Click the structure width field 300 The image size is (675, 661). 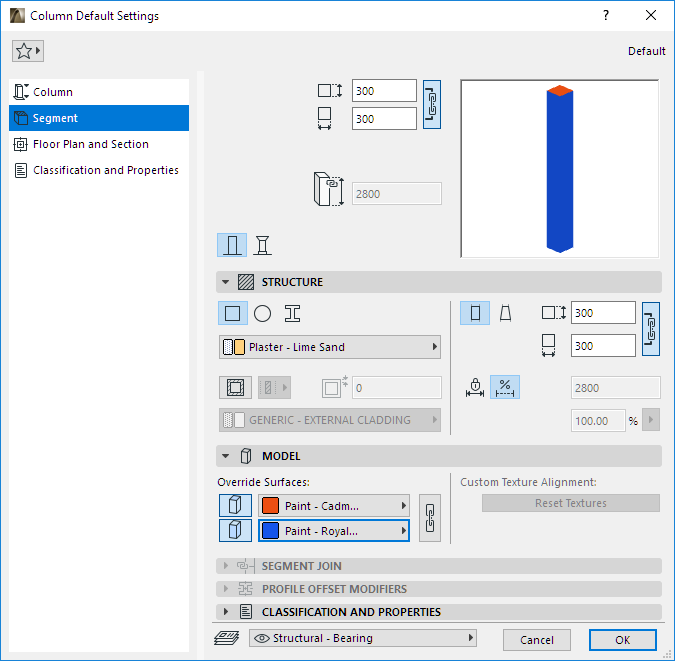click(x=603, y=346)
